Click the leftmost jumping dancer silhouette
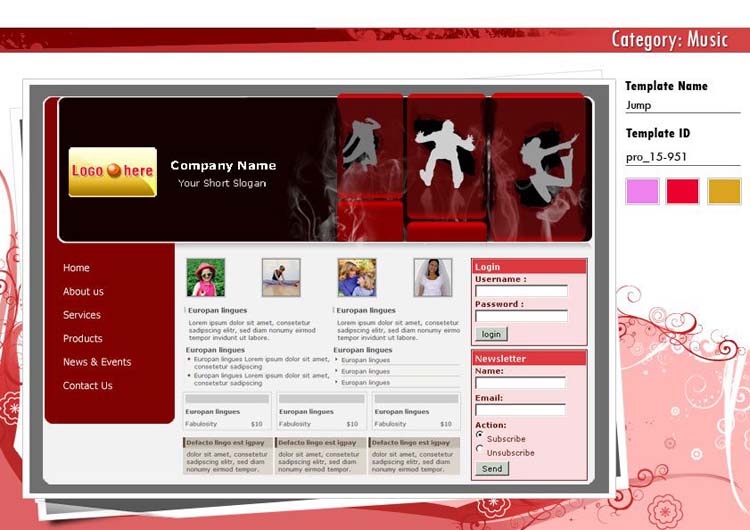Image resolution: width=750 pixels, height=530 pixels. point(360,145)
